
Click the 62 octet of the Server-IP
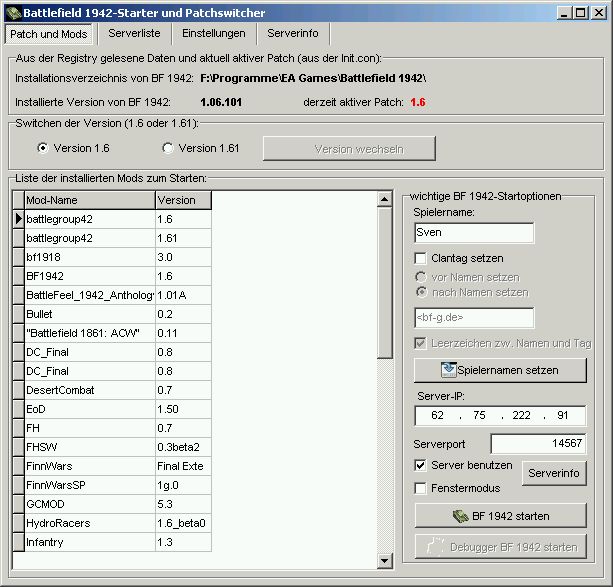437,415
